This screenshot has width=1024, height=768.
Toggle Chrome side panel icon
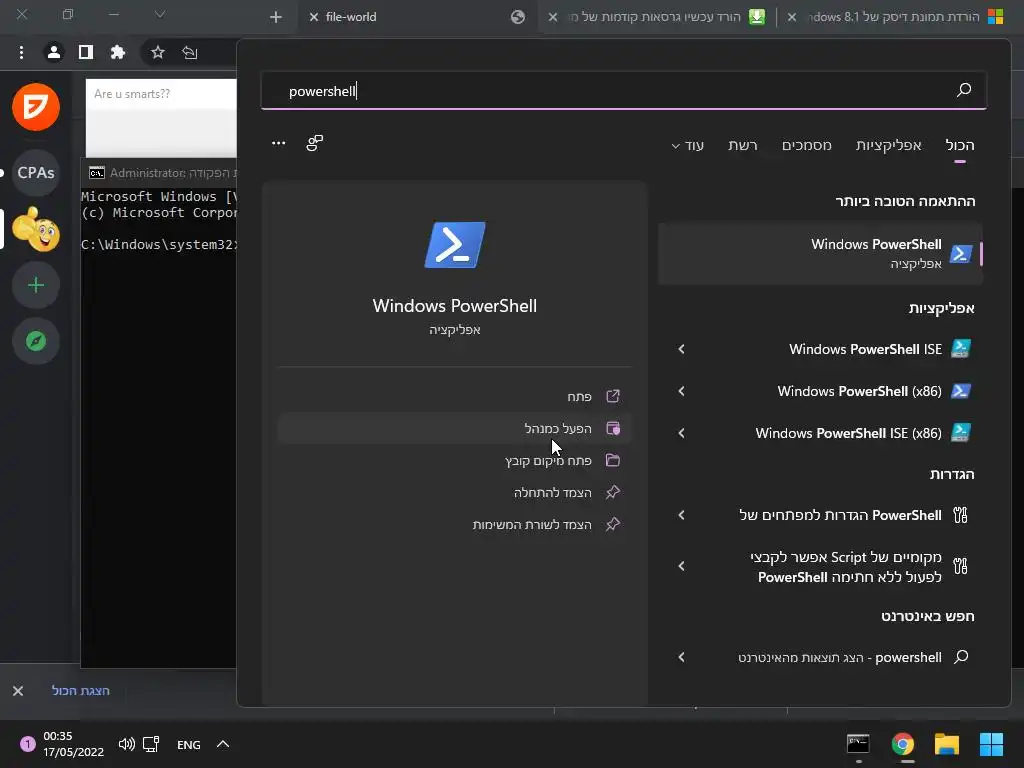pos(86,52)
